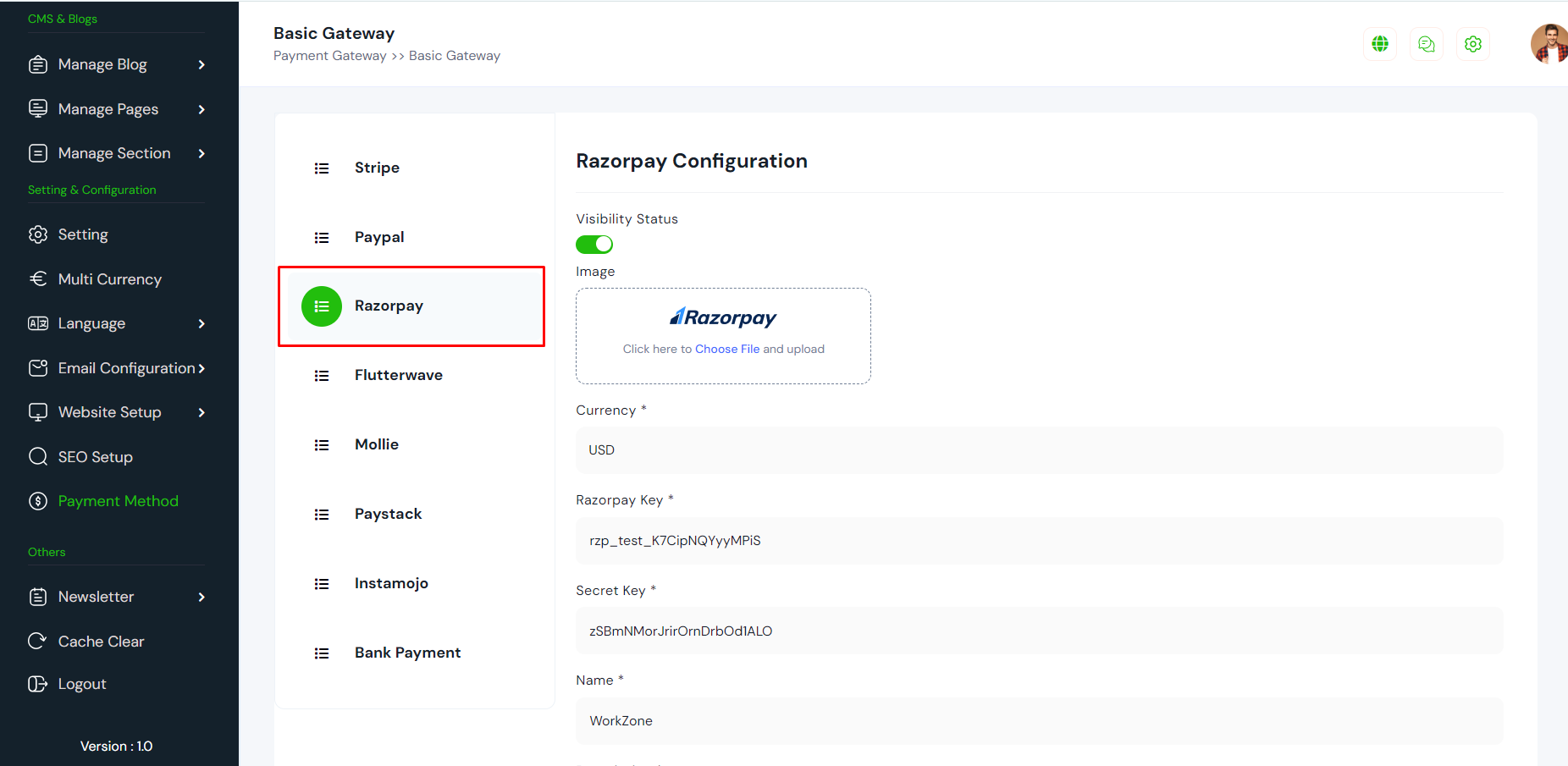This screenshot has width=1568, height=766.
Task: Open the Paystack gateway tab
Action: click(388, 514)
